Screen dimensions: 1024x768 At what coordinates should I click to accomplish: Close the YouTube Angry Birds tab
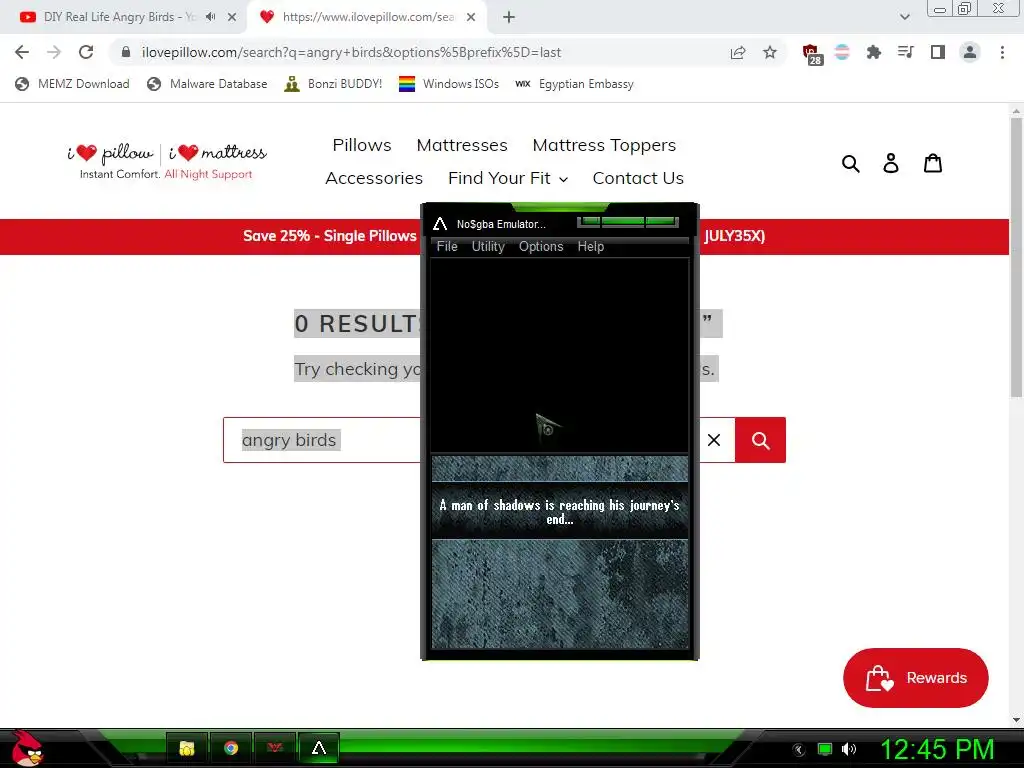click(x=232, y=17)
